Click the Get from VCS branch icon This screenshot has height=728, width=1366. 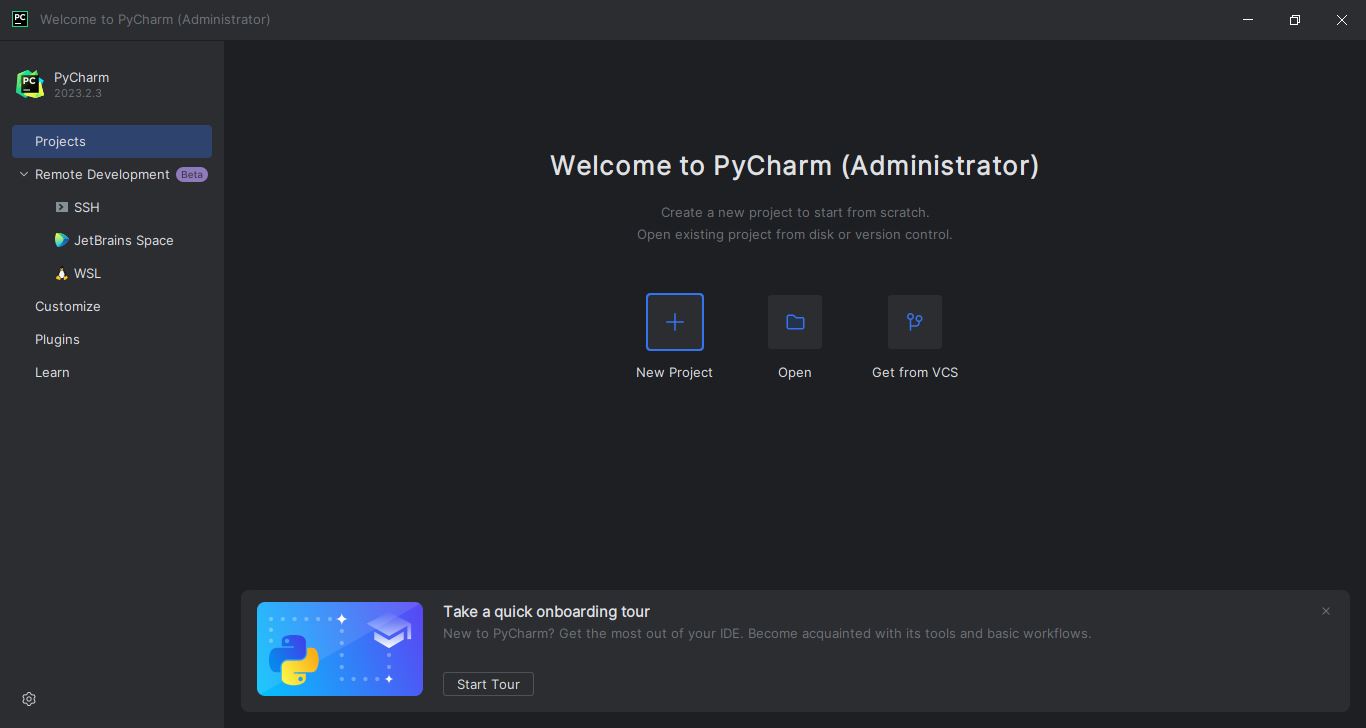pyautogui.click(x=915, y=322)
